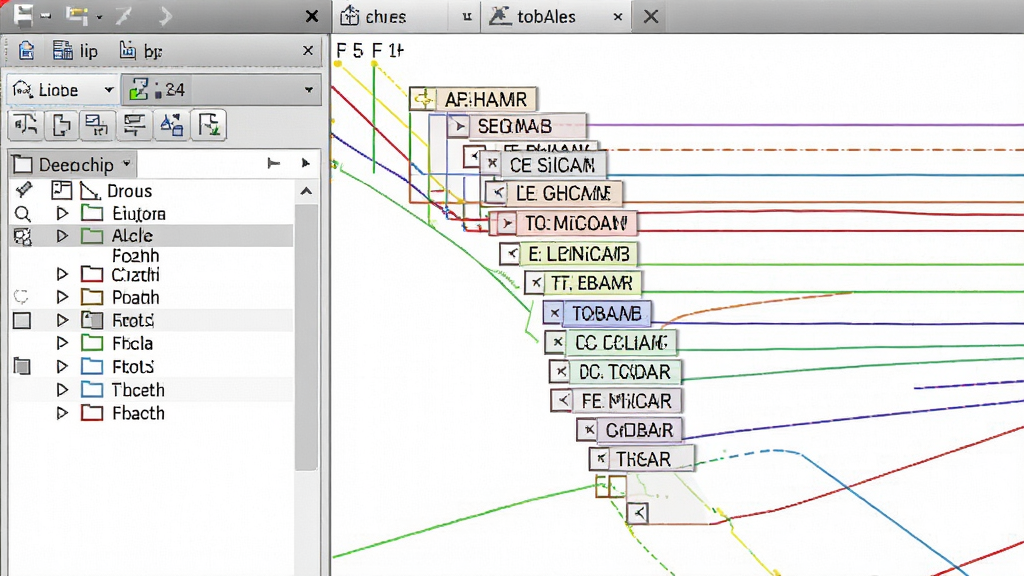This screenshot has height=576, width=1024.
Task: Toggle the X box on CE SICAM node
Action: [492, 163]
